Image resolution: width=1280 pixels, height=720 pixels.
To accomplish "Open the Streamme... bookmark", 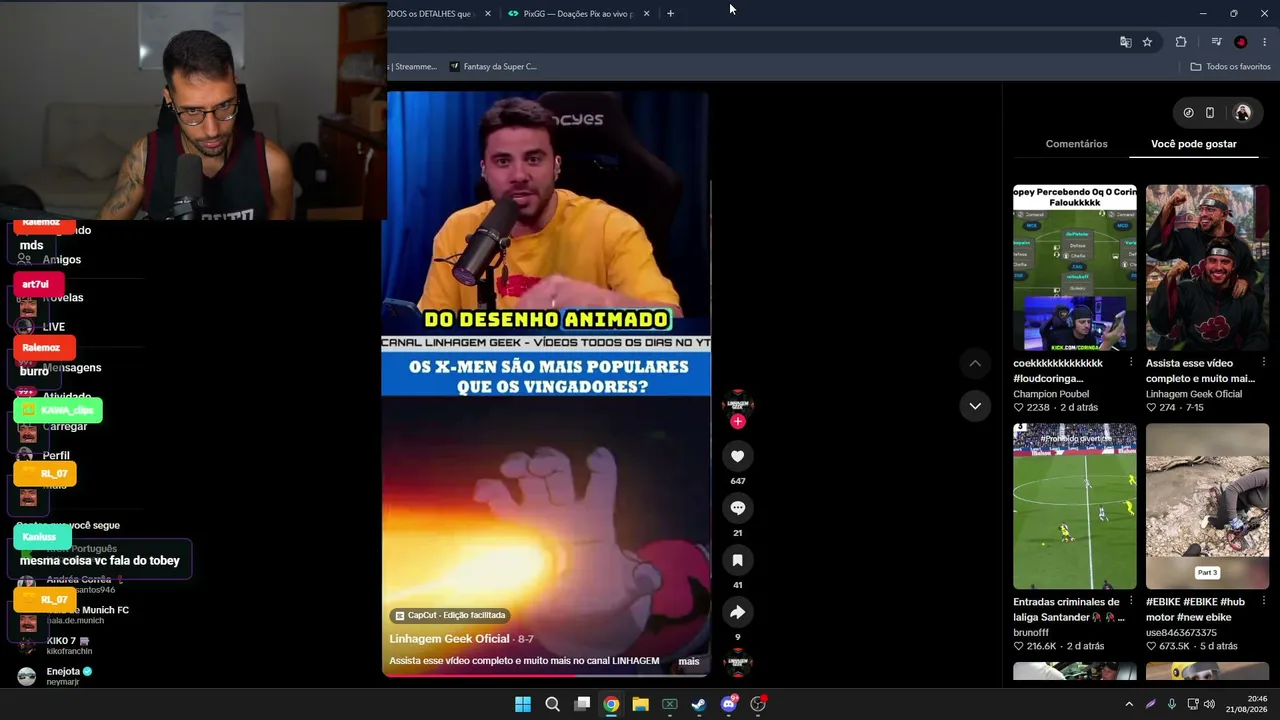I will point(414,67).
